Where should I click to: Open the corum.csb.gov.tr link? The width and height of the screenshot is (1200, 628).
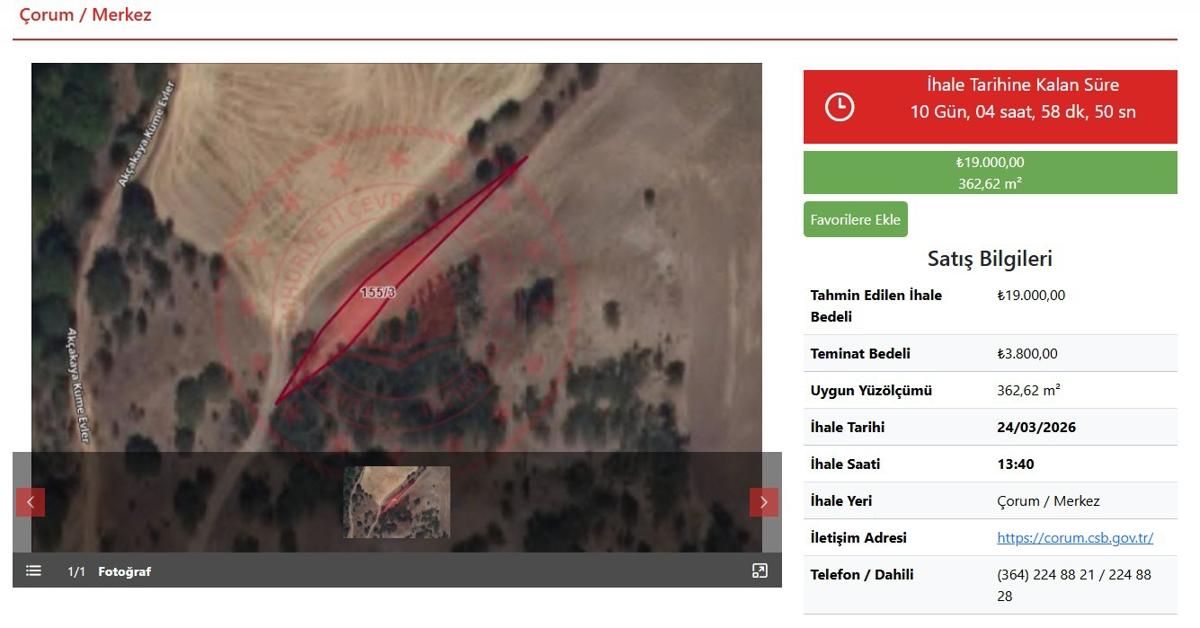1075,538
